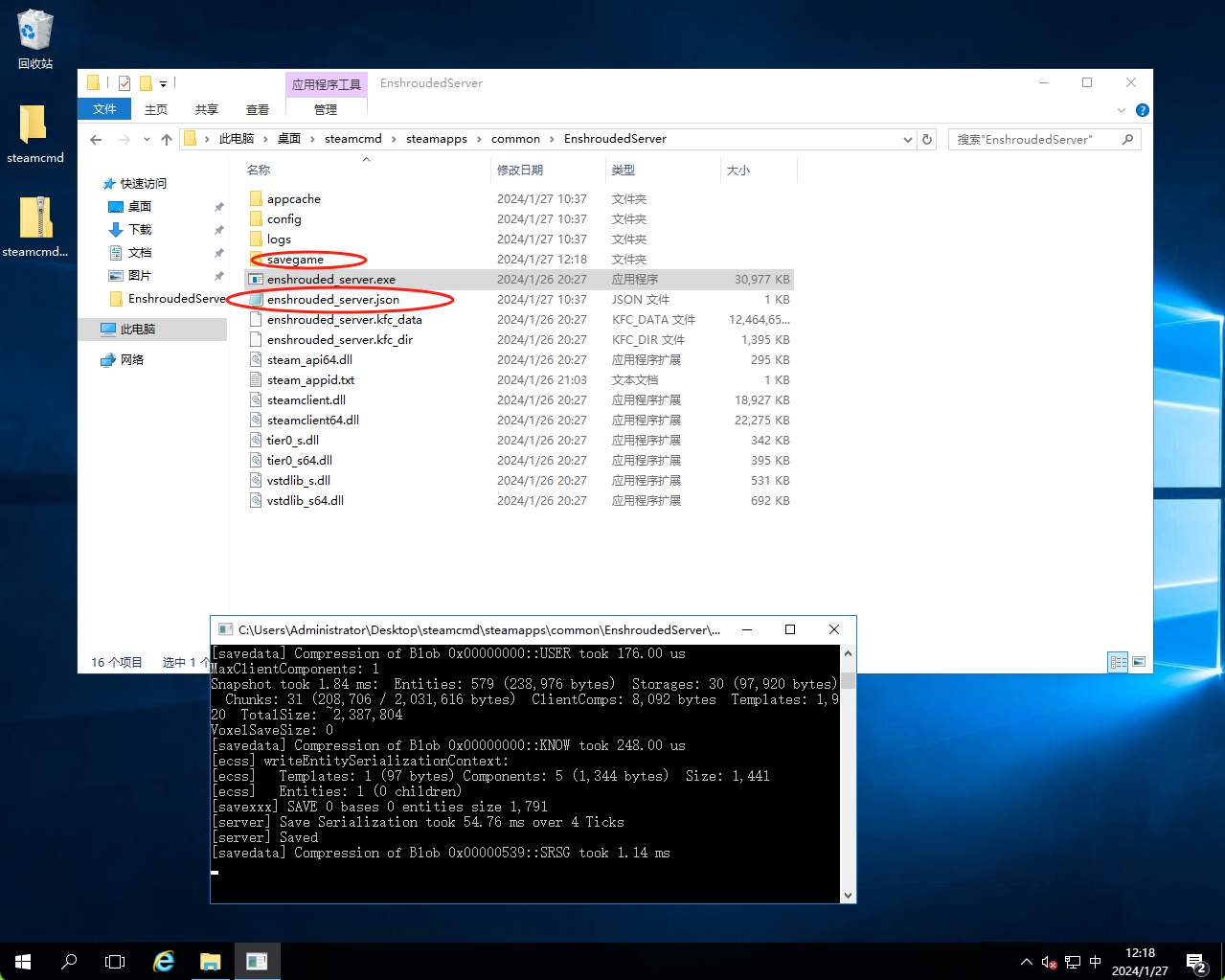Expand the Quick Access toolbar customize dropdown

[x=163, y=84]
